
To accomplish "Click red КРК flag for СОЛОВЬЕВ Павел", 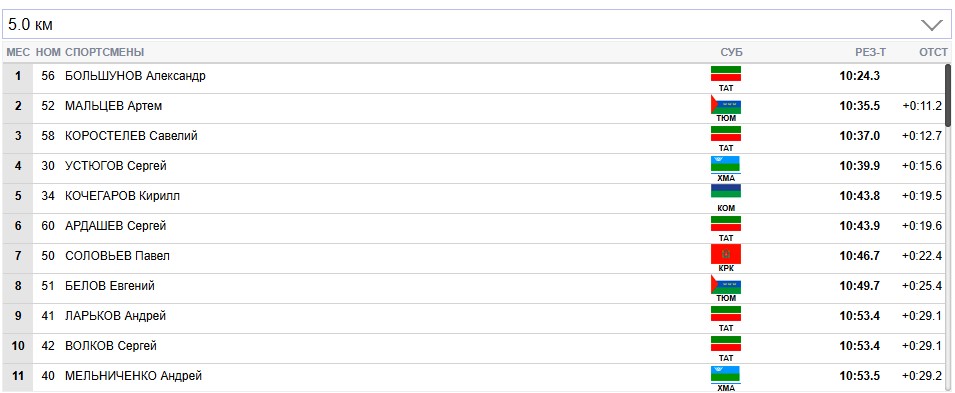I will [725, 254].
